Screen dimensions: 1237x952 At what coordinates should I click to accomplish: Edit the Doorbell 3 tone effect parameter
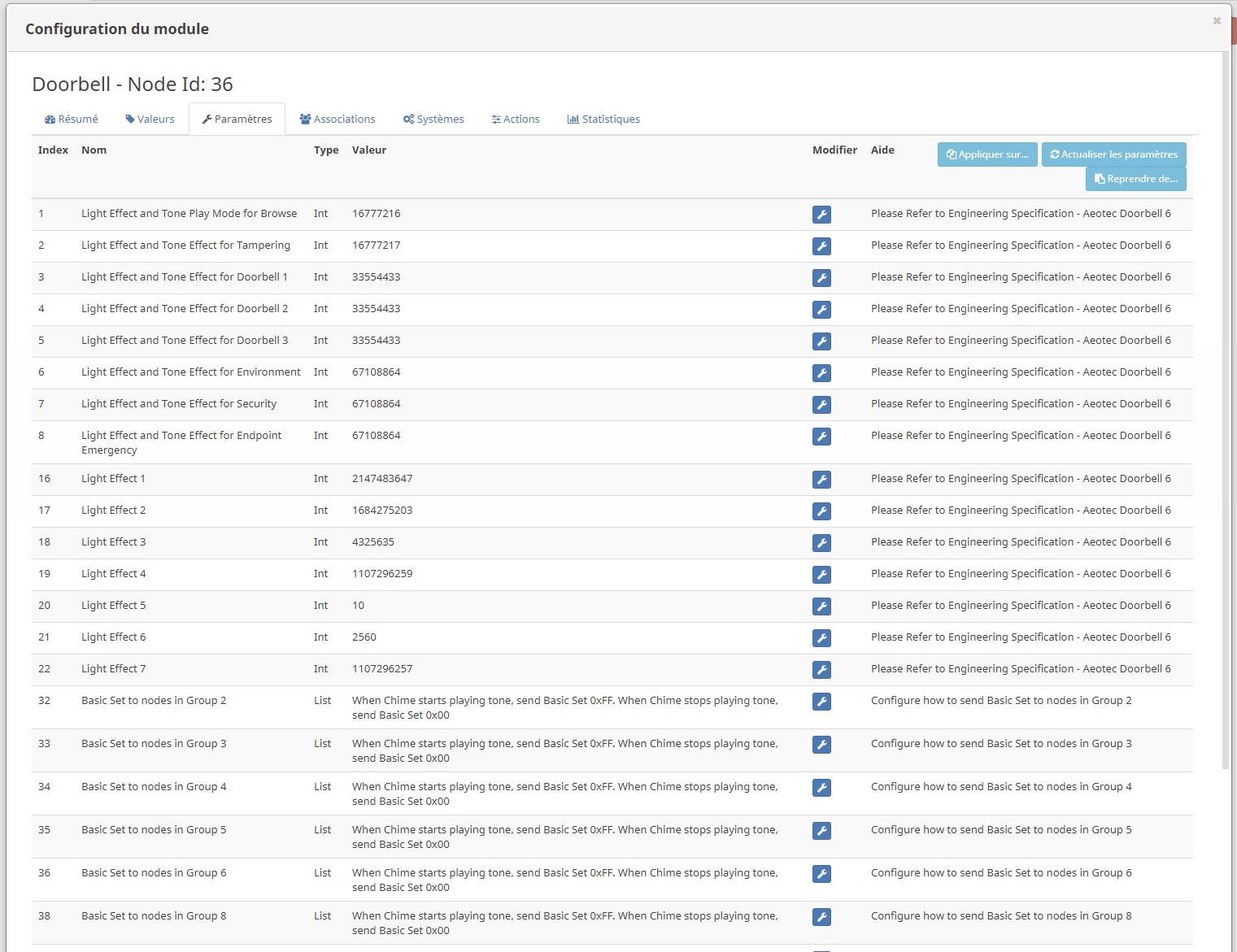[821, 341]
